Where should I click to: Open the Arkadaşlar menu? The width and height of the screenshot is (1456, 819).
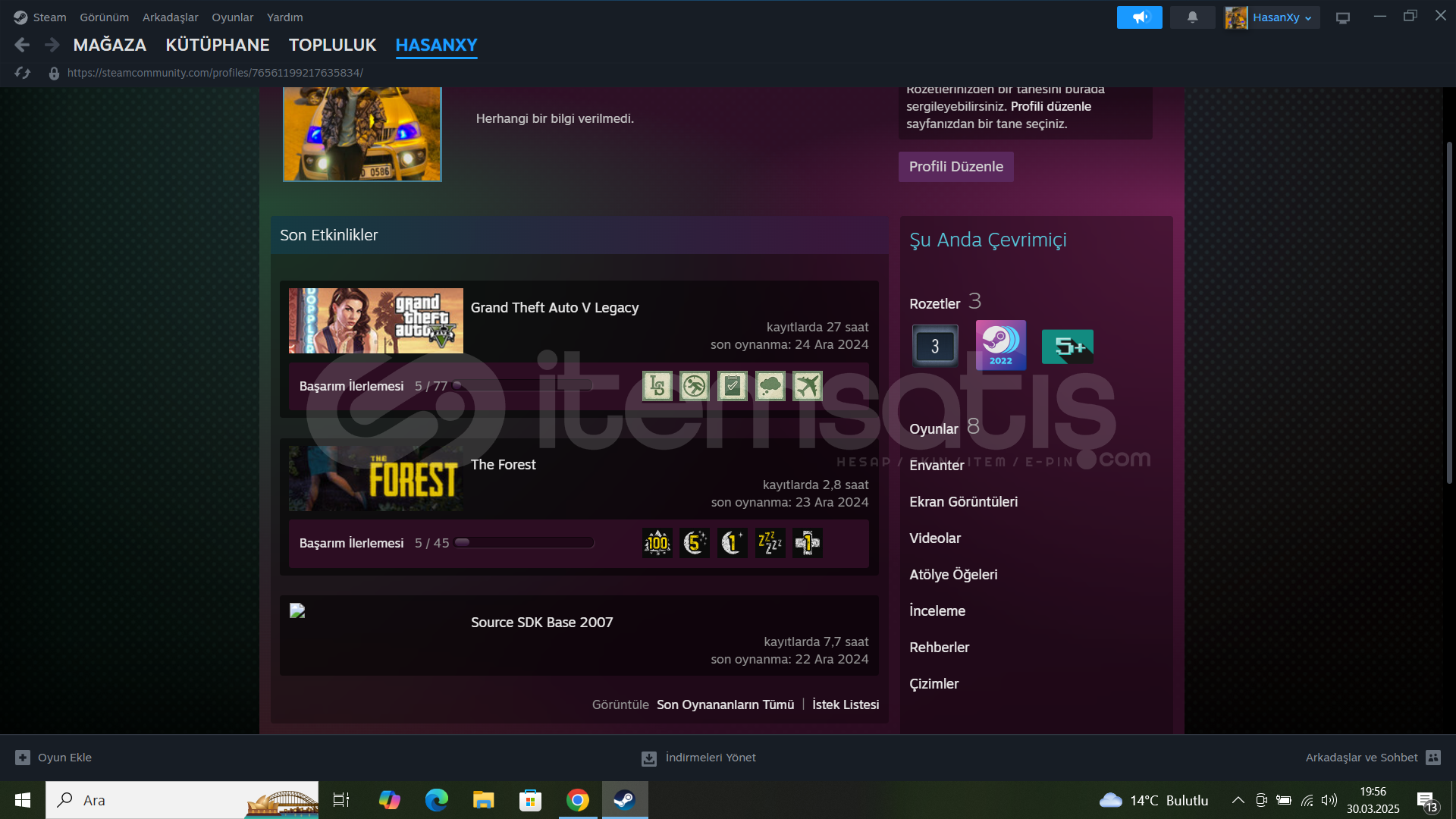[x=170, y=17]
